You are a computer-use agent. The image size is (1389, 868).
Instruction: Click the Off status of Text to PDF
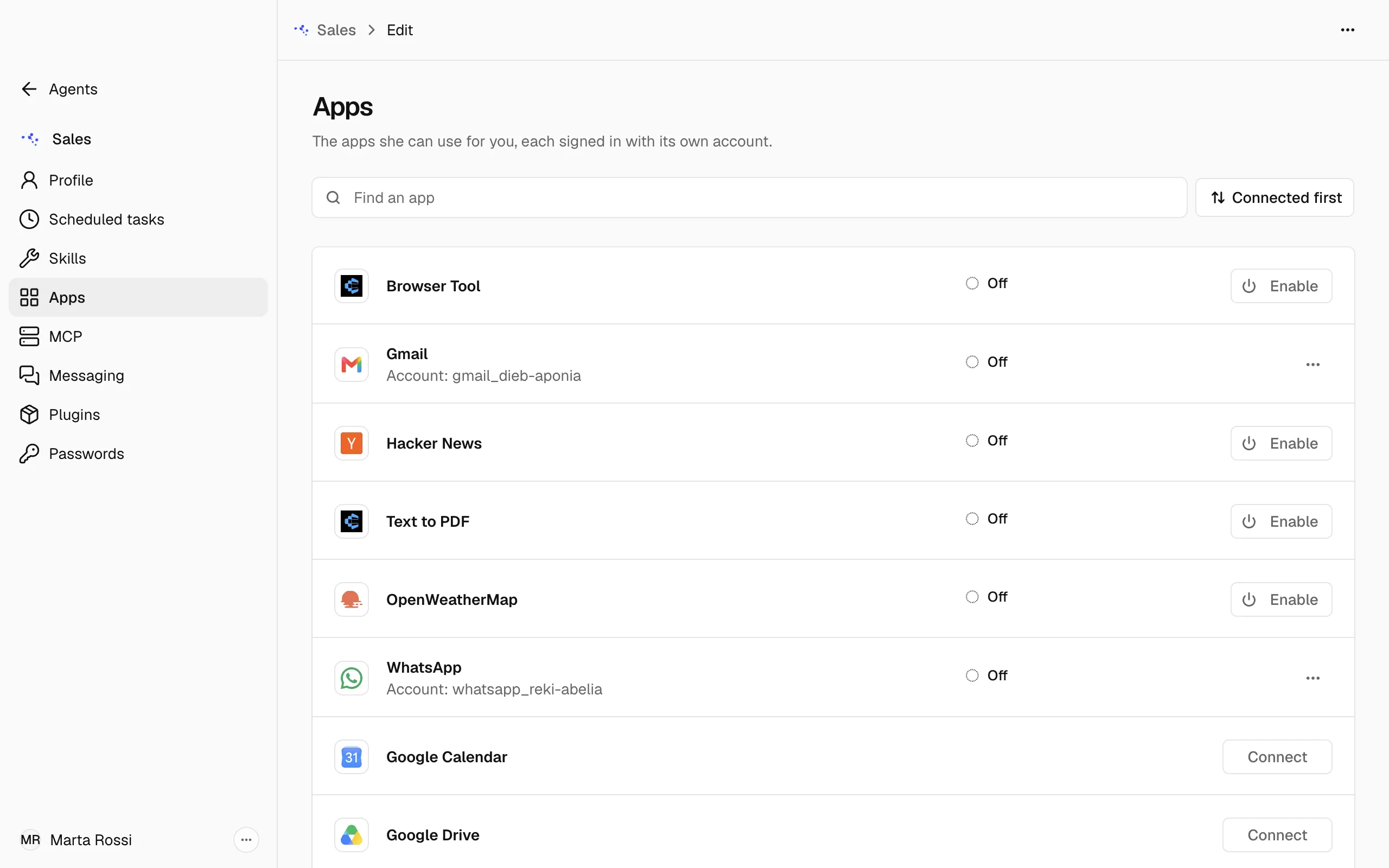(986, 519)
